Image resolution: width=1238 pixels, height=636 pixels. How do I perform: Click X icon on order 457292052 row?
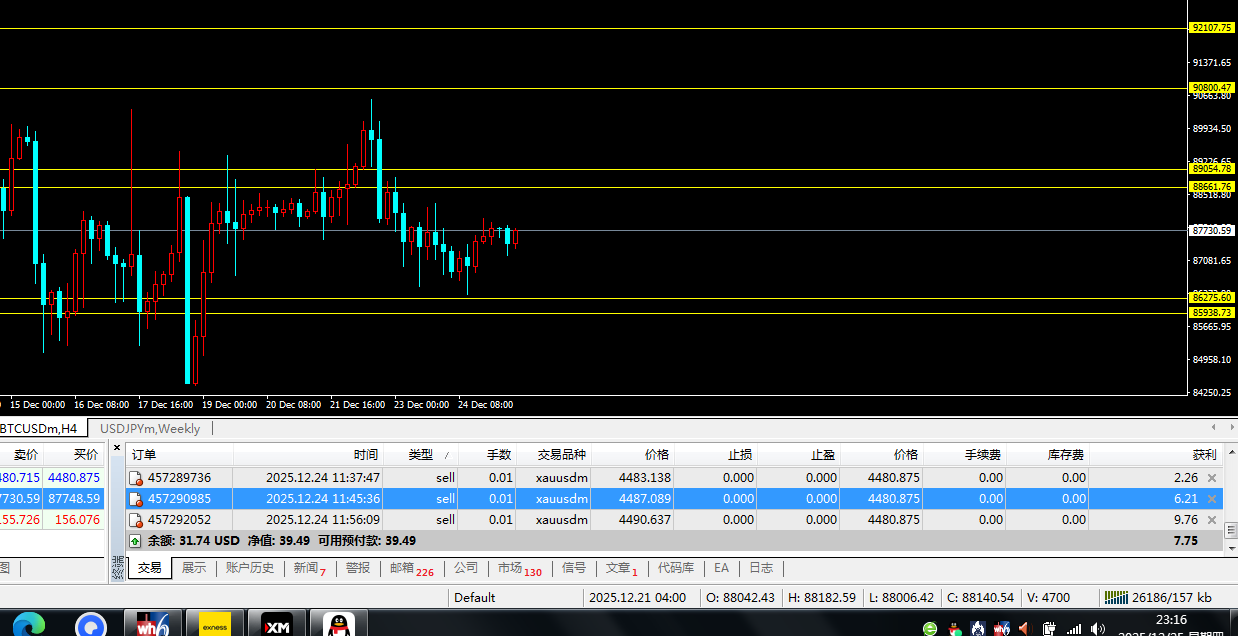[x=1212, y=520]
